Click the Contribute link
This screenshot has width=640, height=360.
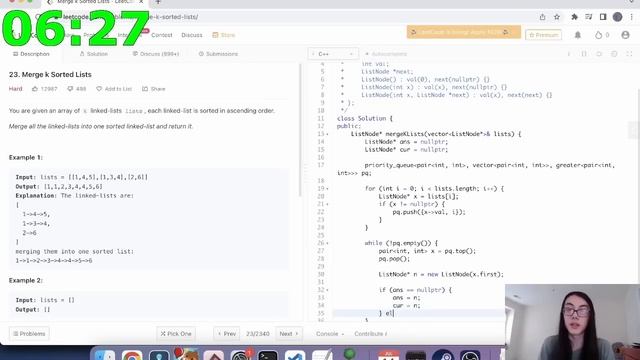pos(371,333)
